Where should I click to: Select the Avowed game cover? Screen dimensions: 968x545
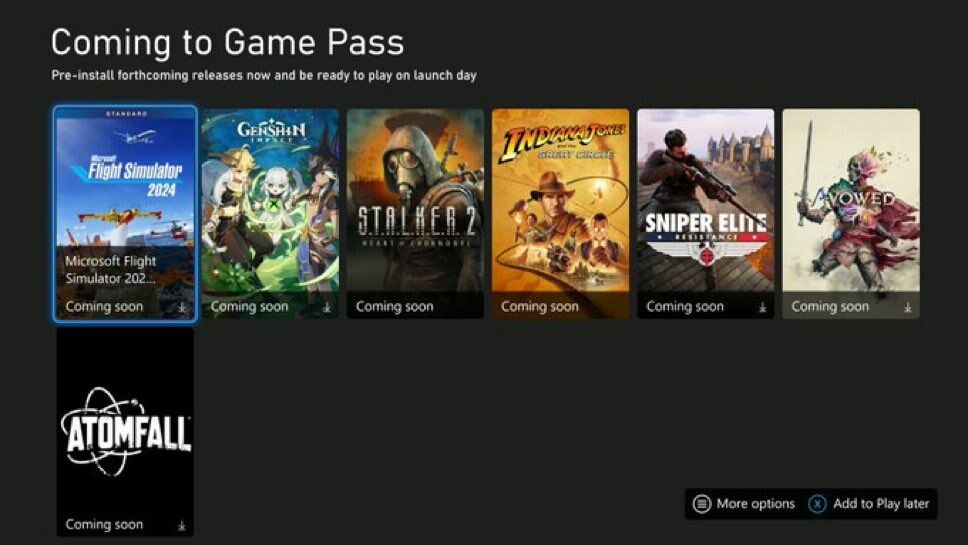(851, 214)
